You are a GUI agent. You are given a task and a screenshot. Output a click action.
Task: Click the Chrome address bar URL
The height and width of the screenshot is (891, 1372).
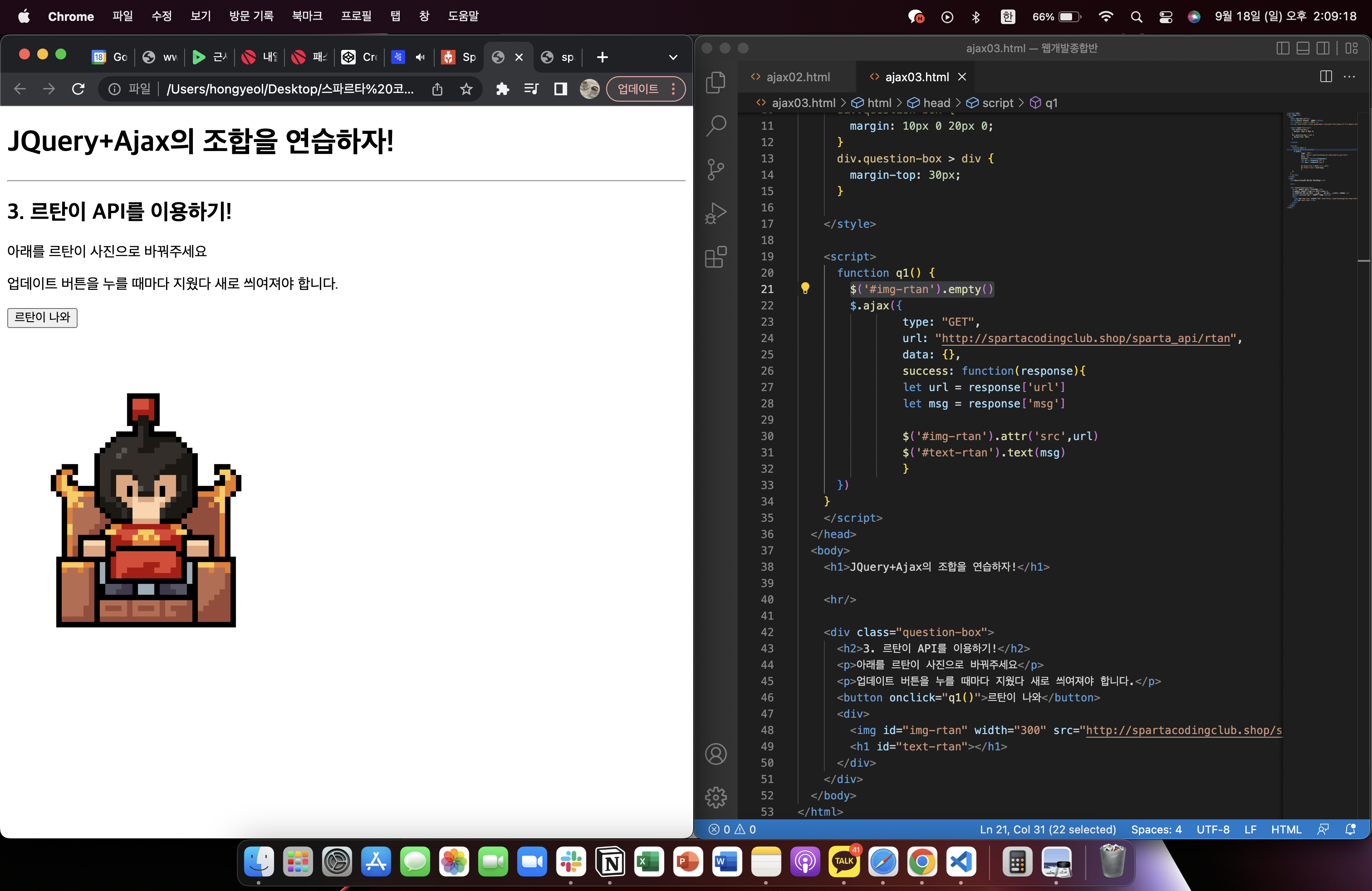click(x=290, y=89)
